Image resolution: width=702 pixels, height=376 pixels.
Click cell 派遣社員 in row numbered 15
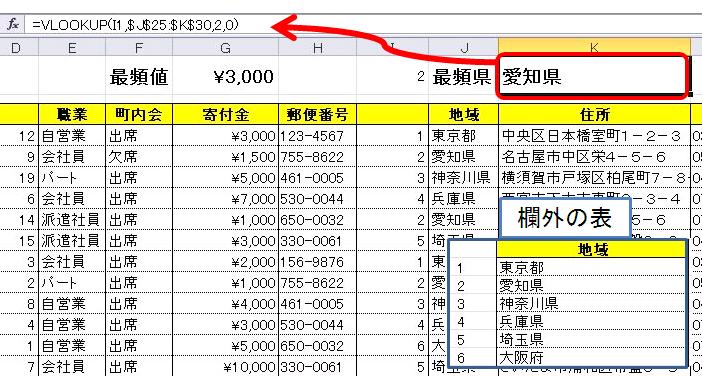[72, 241]
